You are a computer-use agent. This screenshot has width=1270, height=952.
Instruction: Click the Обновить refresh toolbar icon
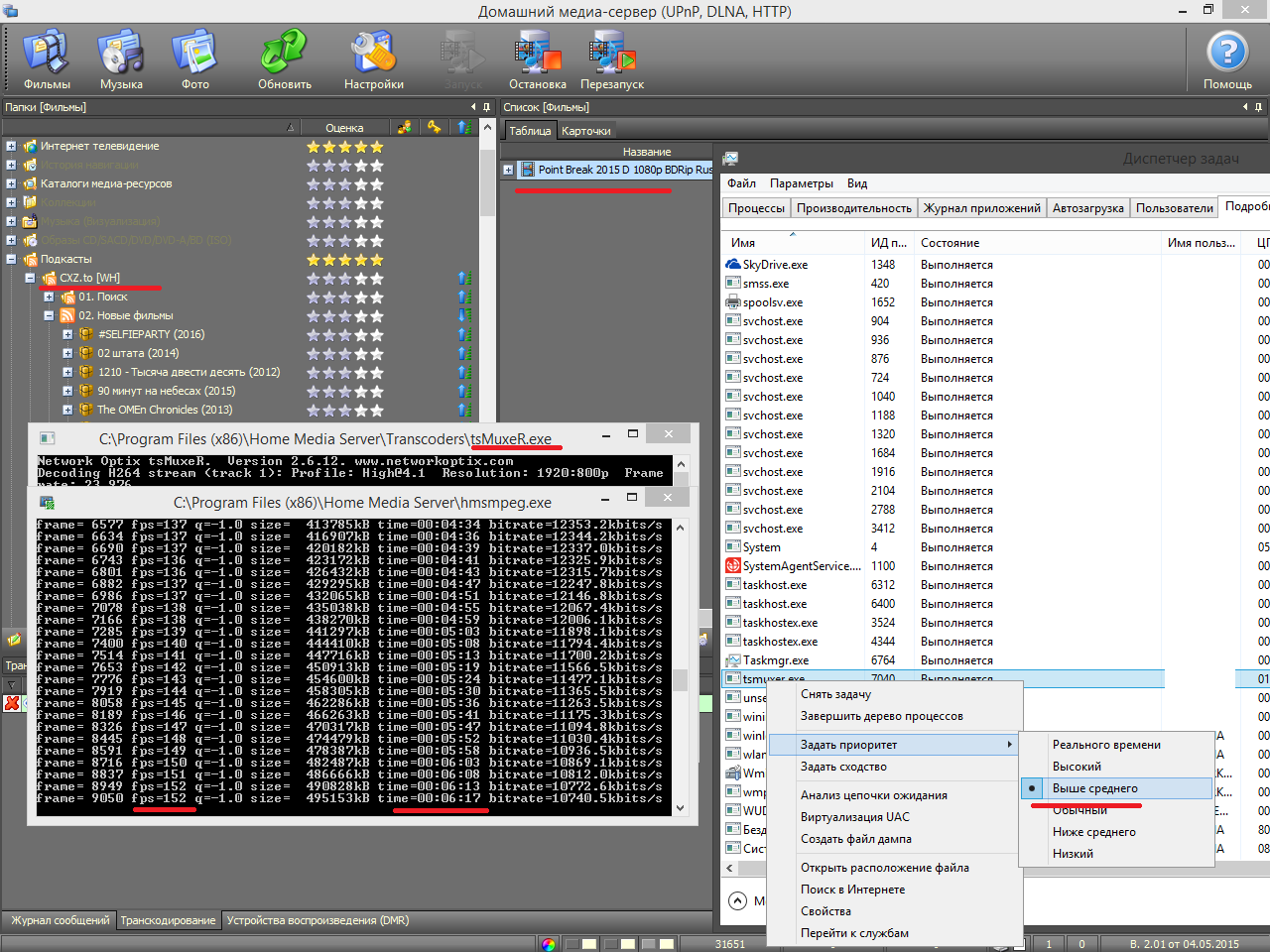284,59
